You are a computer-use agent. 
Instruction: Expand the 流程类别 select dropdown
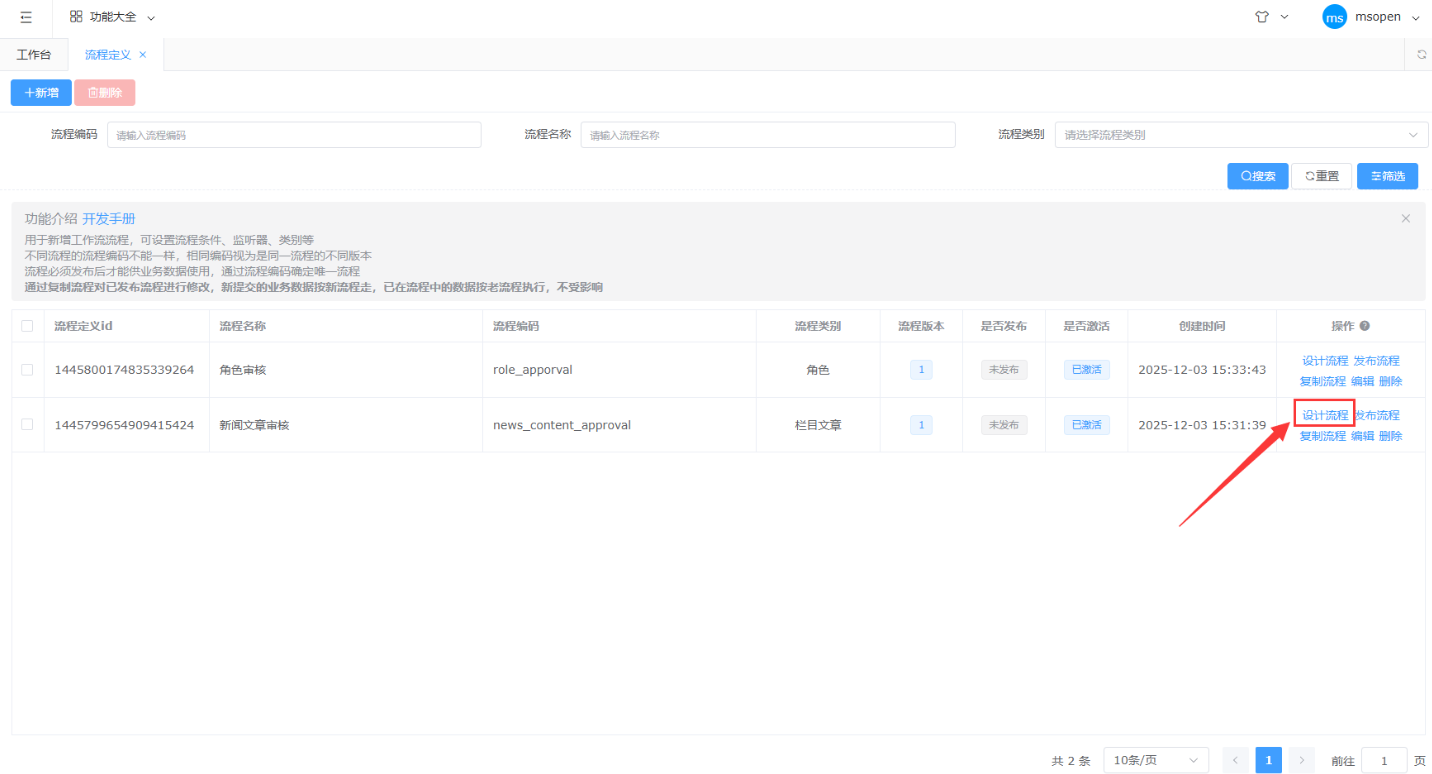tap(1241, 135)
